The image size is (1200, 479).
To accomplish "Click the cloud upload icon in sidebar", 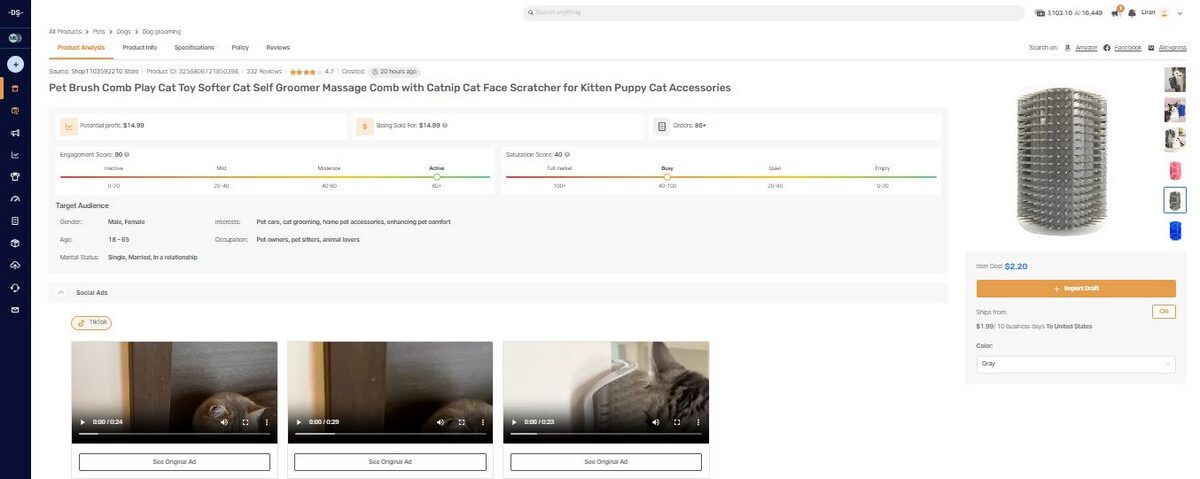I will (15, 265).
